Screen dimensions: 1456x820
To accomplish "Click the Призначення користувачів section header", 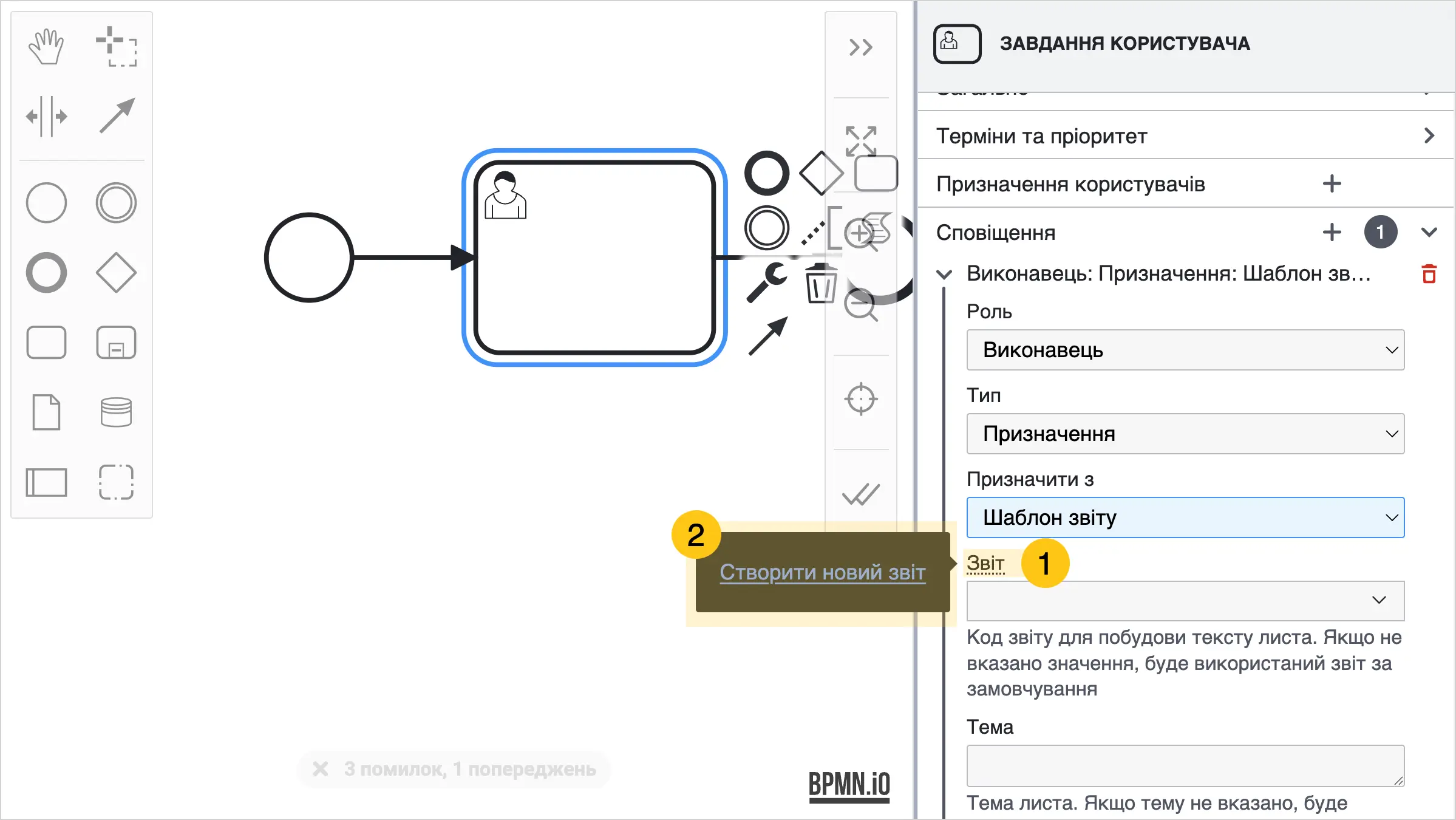I will coord(1070,184).
